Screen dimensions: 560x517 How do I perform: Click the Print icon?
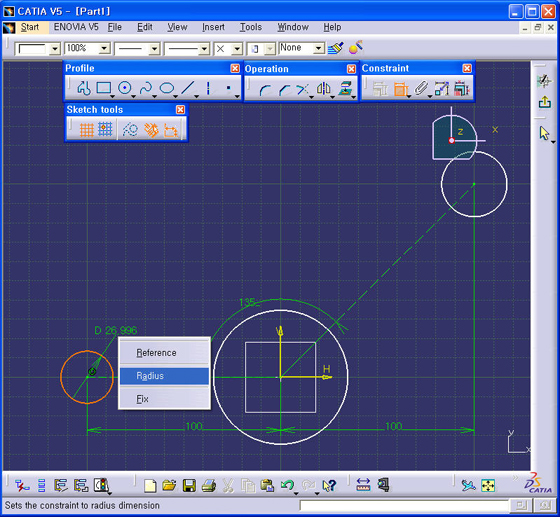coord(209,486)
